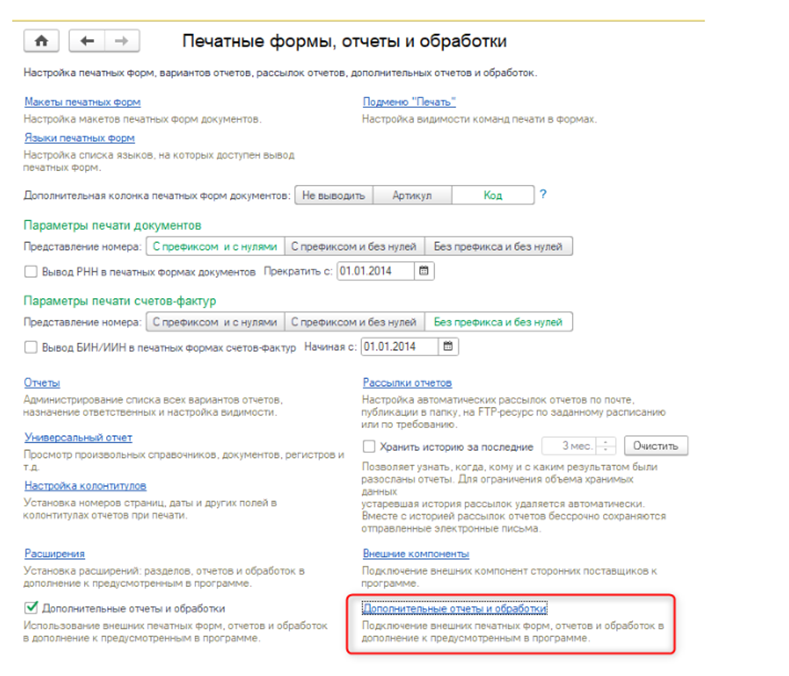The height and width of the screenshot is (676, 789).
Task: Select Не выводить for additional column
Action: pos(333,195)
